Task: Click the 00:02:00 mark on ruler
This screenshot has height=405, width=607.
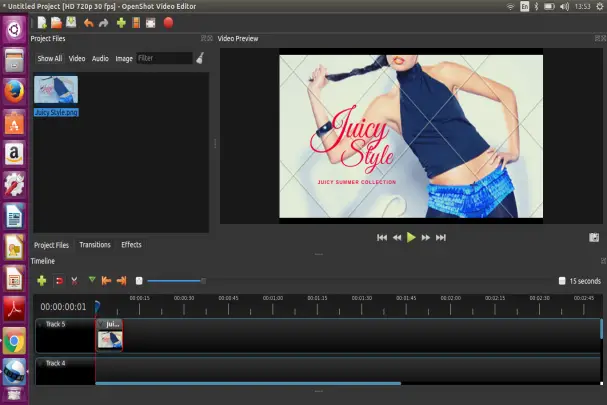Action: tap(450, 298)
